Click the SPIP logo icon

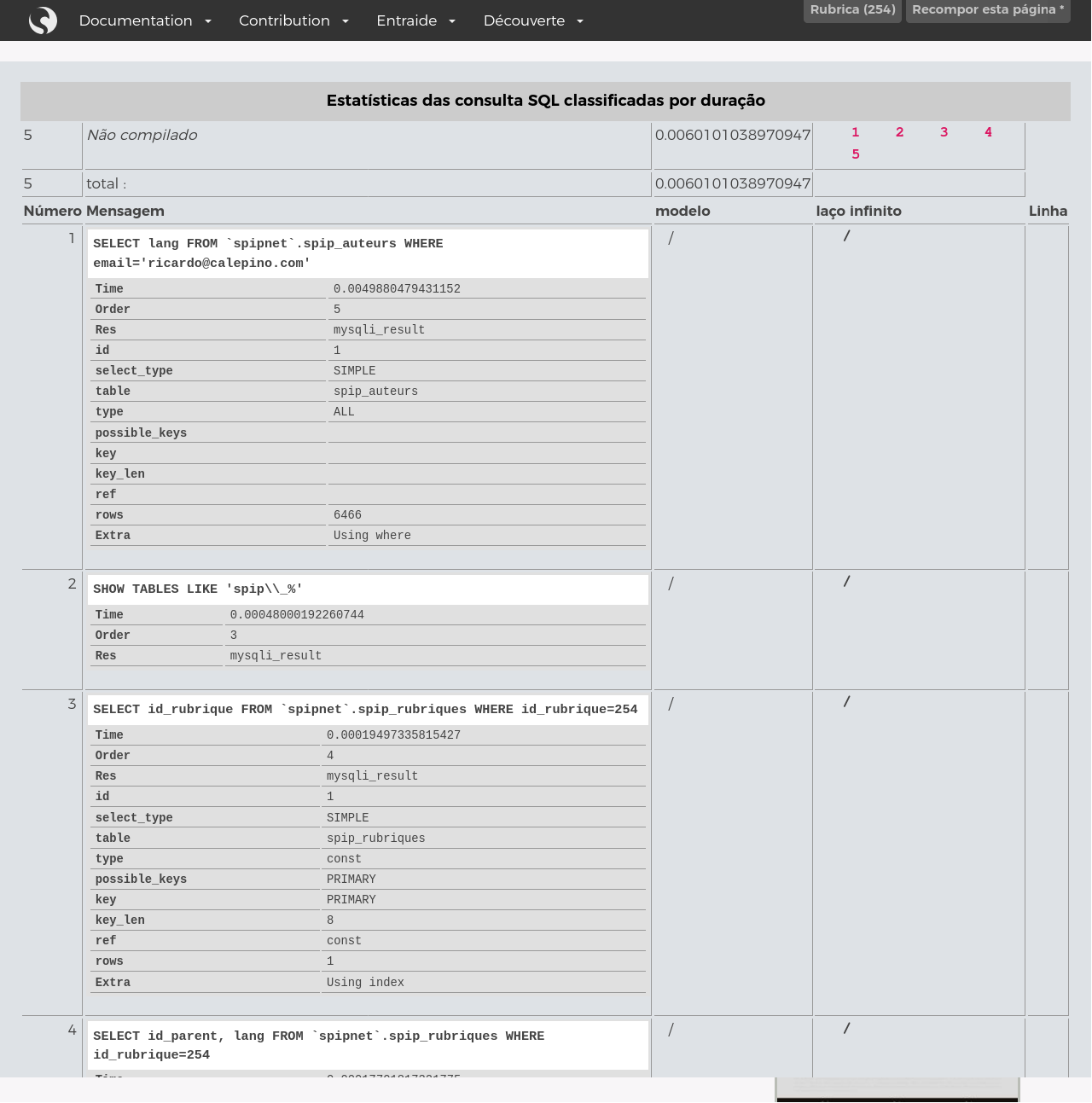(x=43, y=20)
